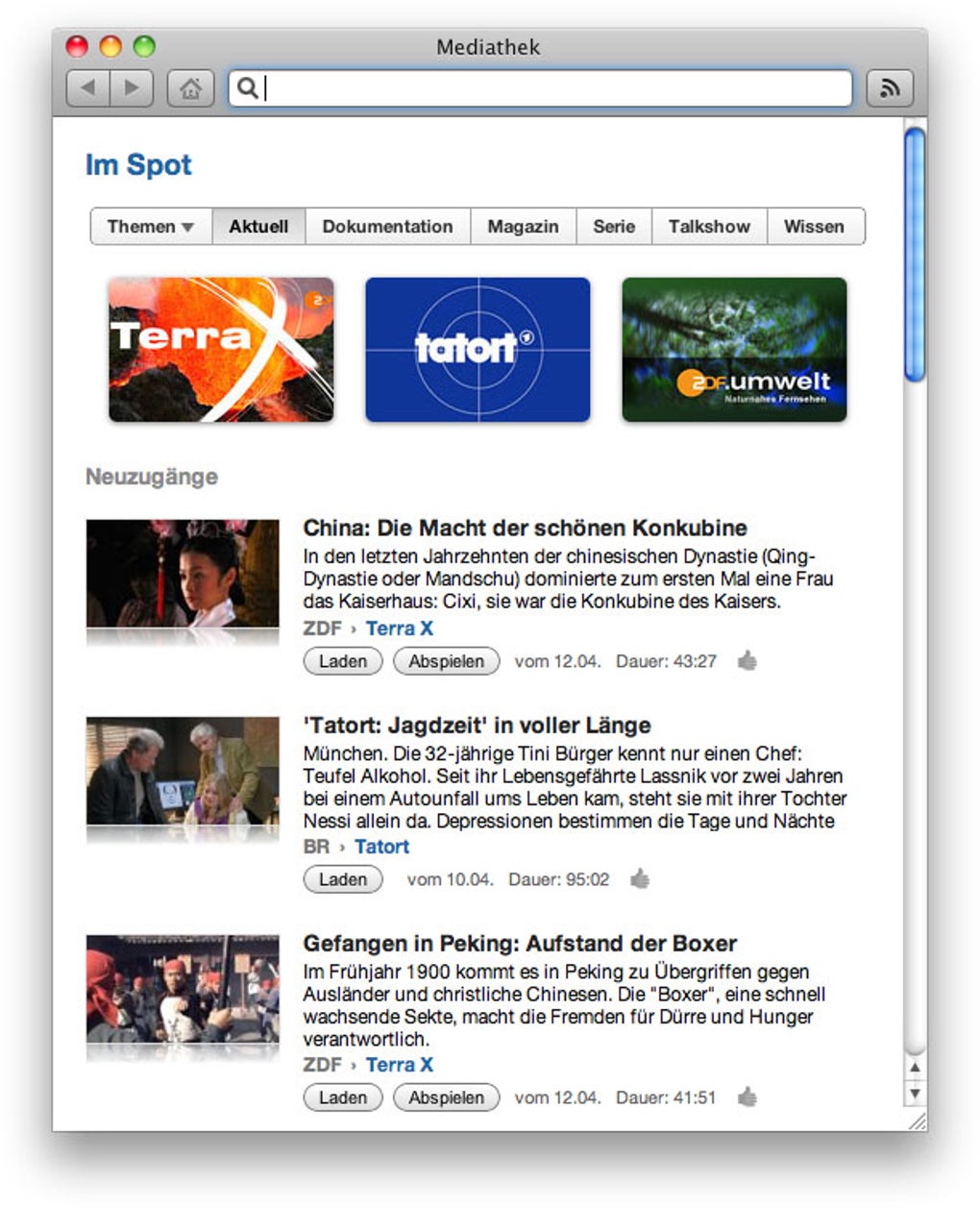Open the home page via house icon

coord(190,88)
